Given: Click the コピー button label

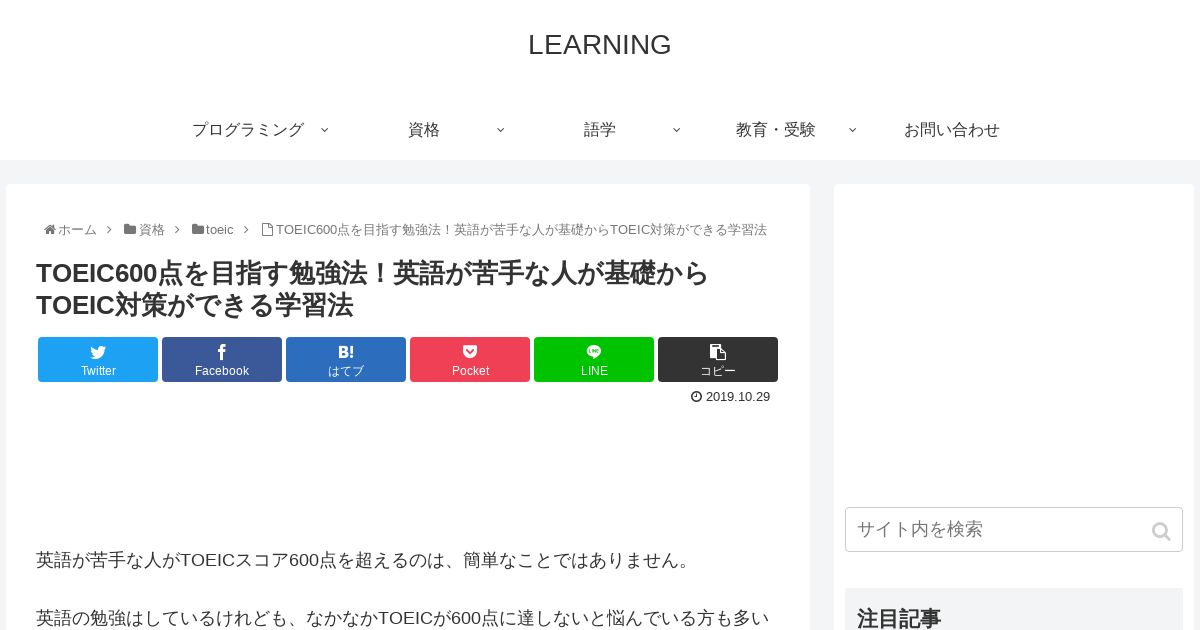Looking at the screenshot, I should 718,371.
